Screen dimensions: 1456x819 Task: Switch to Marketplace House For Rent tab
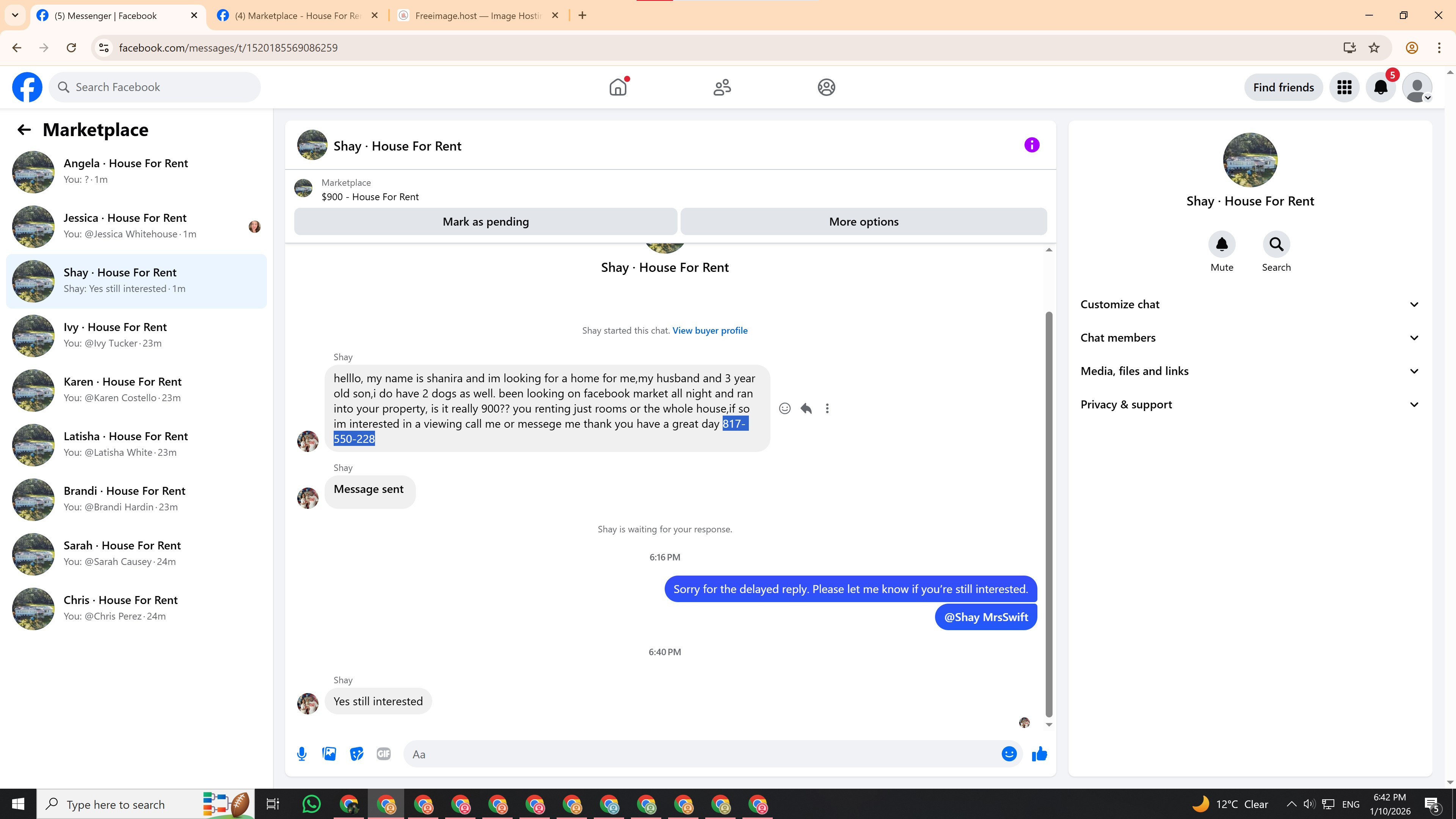tap(297, 15)
